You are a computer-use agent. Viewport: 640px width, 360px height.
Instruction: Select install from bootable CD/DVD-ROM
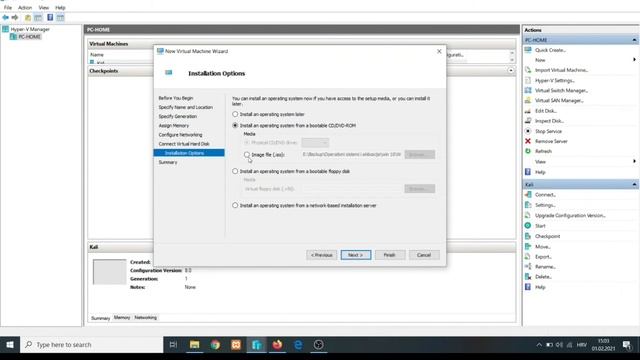point(235,125)
